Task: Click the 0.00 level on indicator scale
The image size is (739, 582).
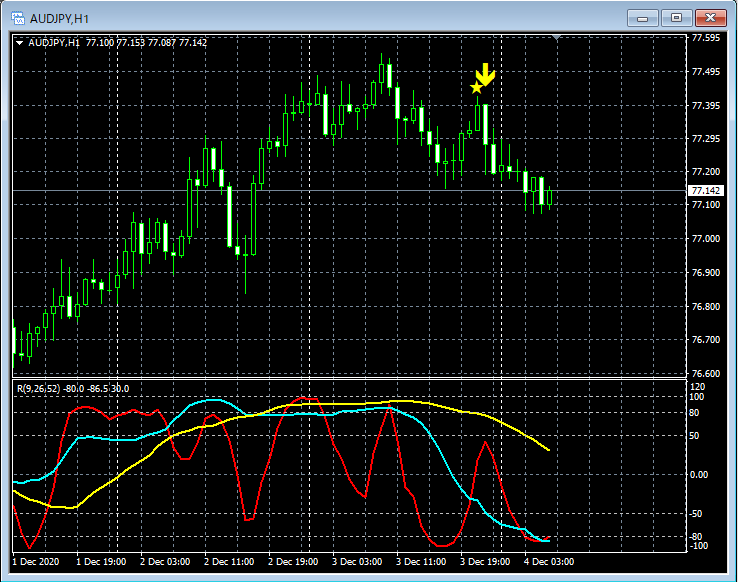Action: tap(701, 475)
